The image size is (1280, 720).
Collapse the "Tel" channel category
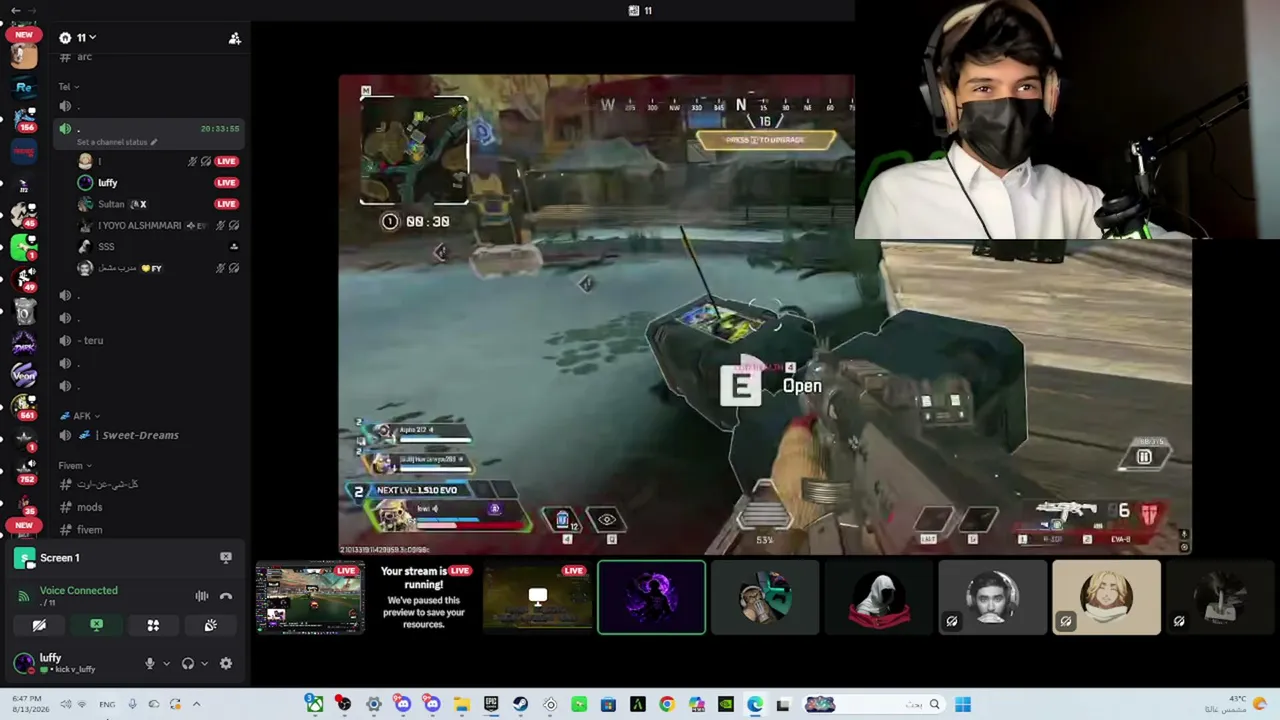click(68, 87)
